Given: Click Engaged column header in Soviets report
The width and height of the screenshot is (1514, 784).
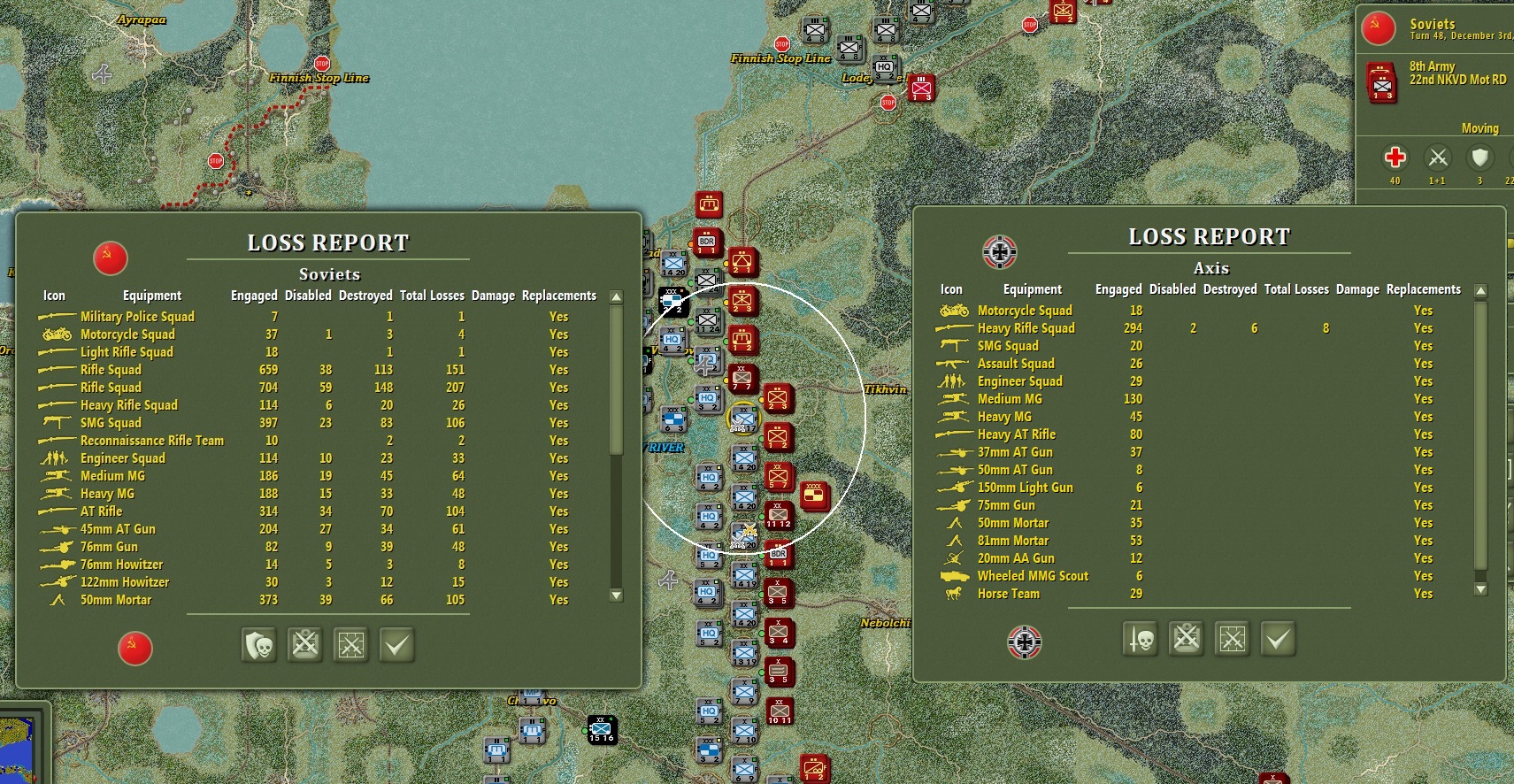Looking at the screenshot, I should [254, 296].
